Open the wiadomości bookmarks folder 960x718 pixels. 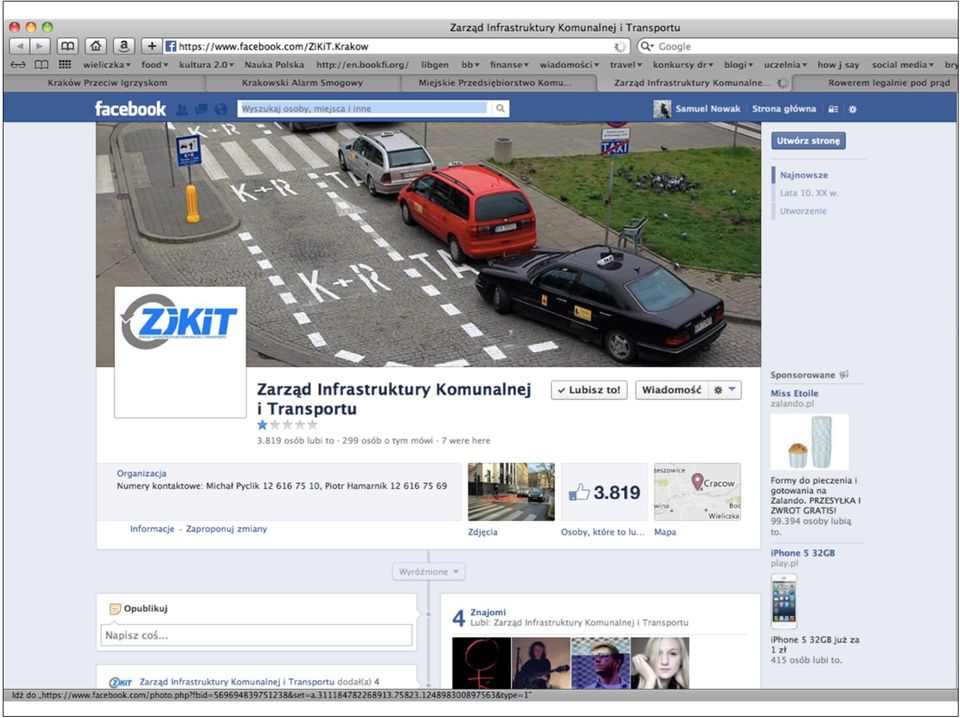tap(569, 65)
